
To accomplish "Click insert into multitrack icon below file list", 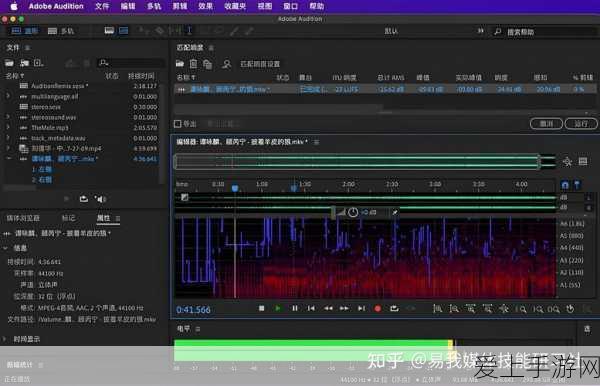I will point(83,199).
